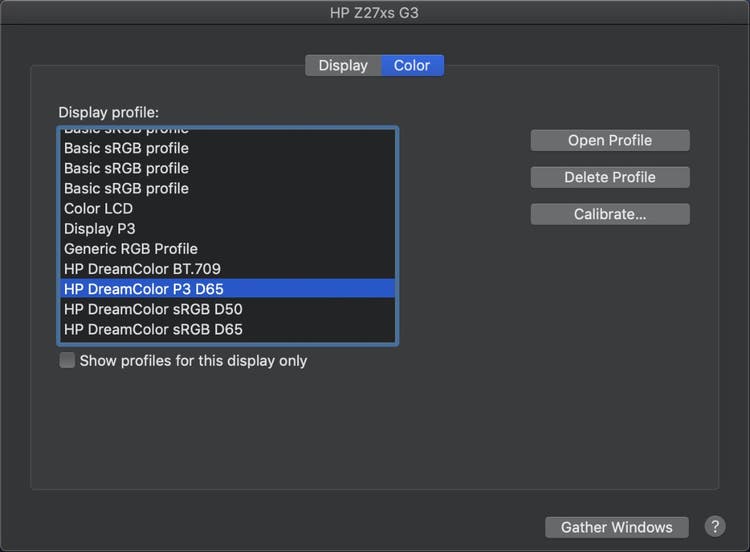Pick the HP DreamColor BT.709 profile
Image resolution: width=750 pixels, height=552 pixels.
[142, 268]
